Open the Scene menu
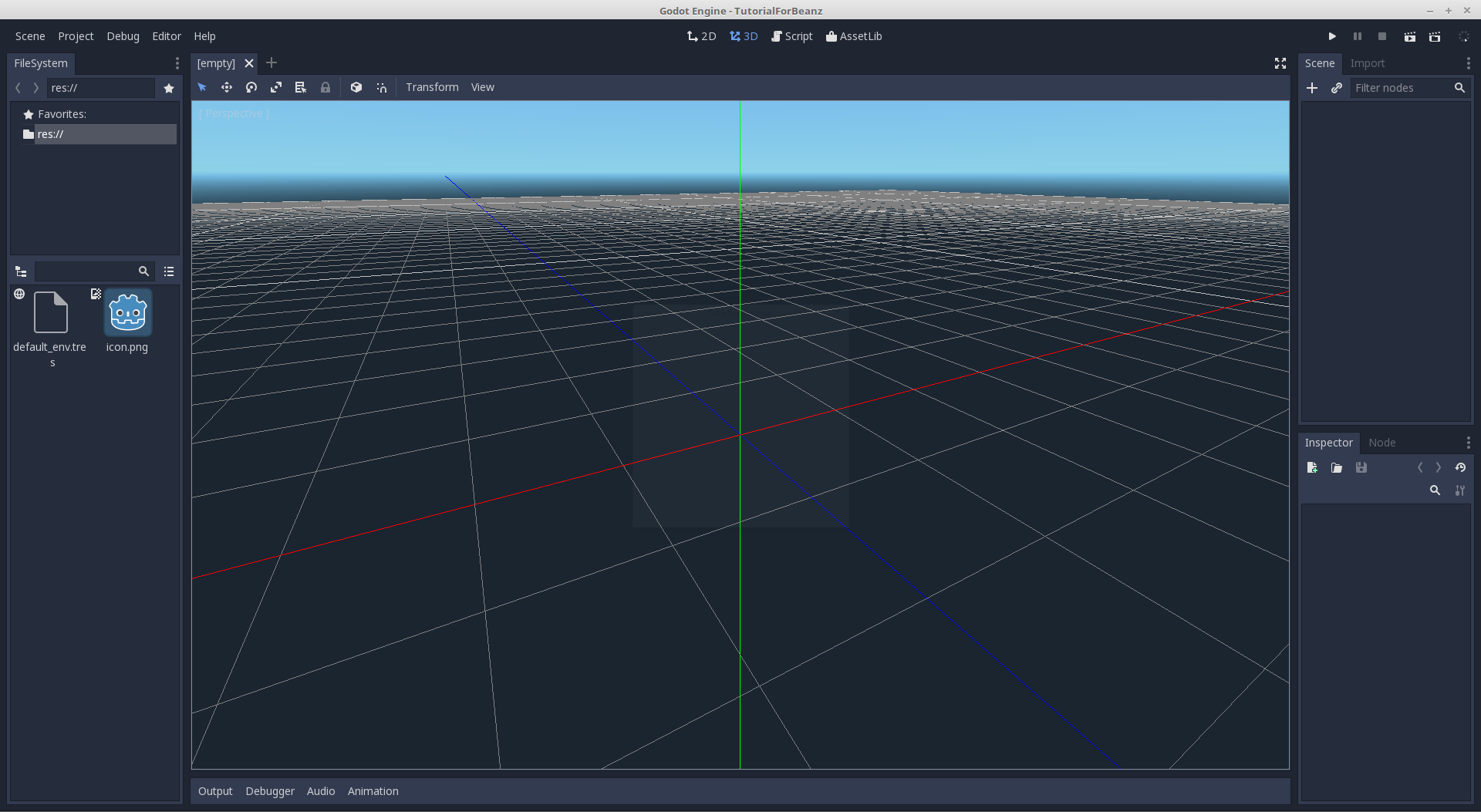 coord(30,36)
